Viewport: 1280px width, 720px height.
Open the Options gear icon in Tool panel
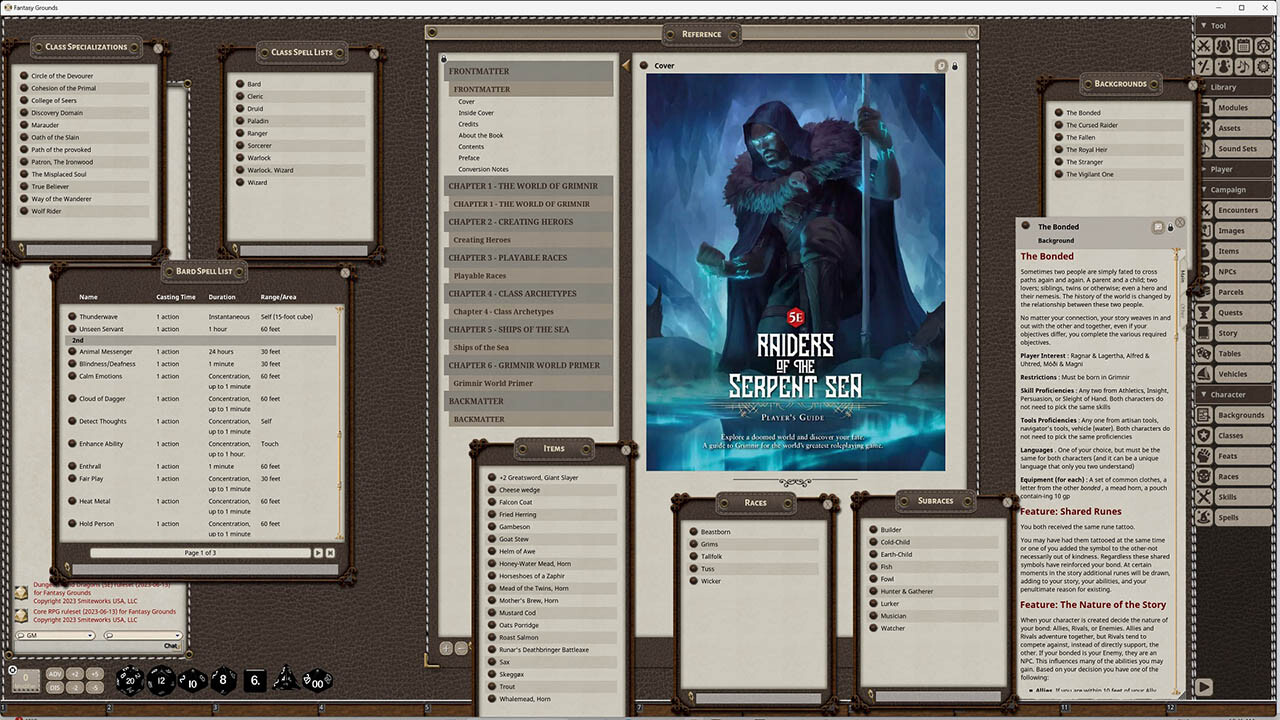coord(1264,67)
